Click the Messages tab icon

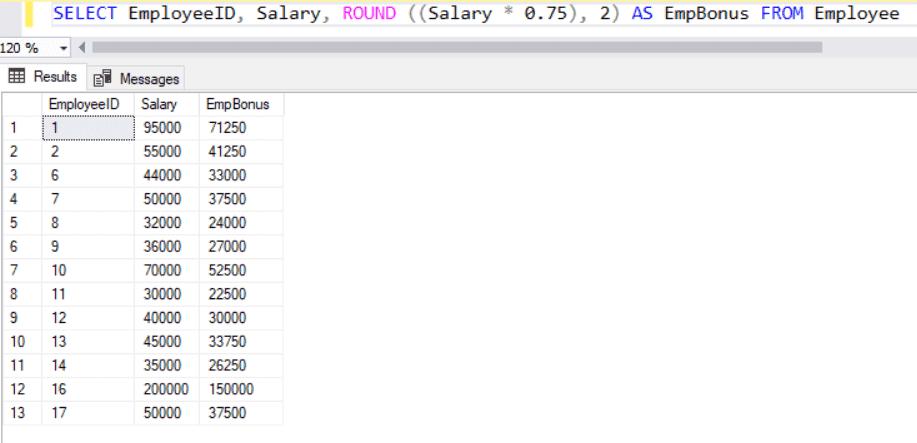coord(102,79)
